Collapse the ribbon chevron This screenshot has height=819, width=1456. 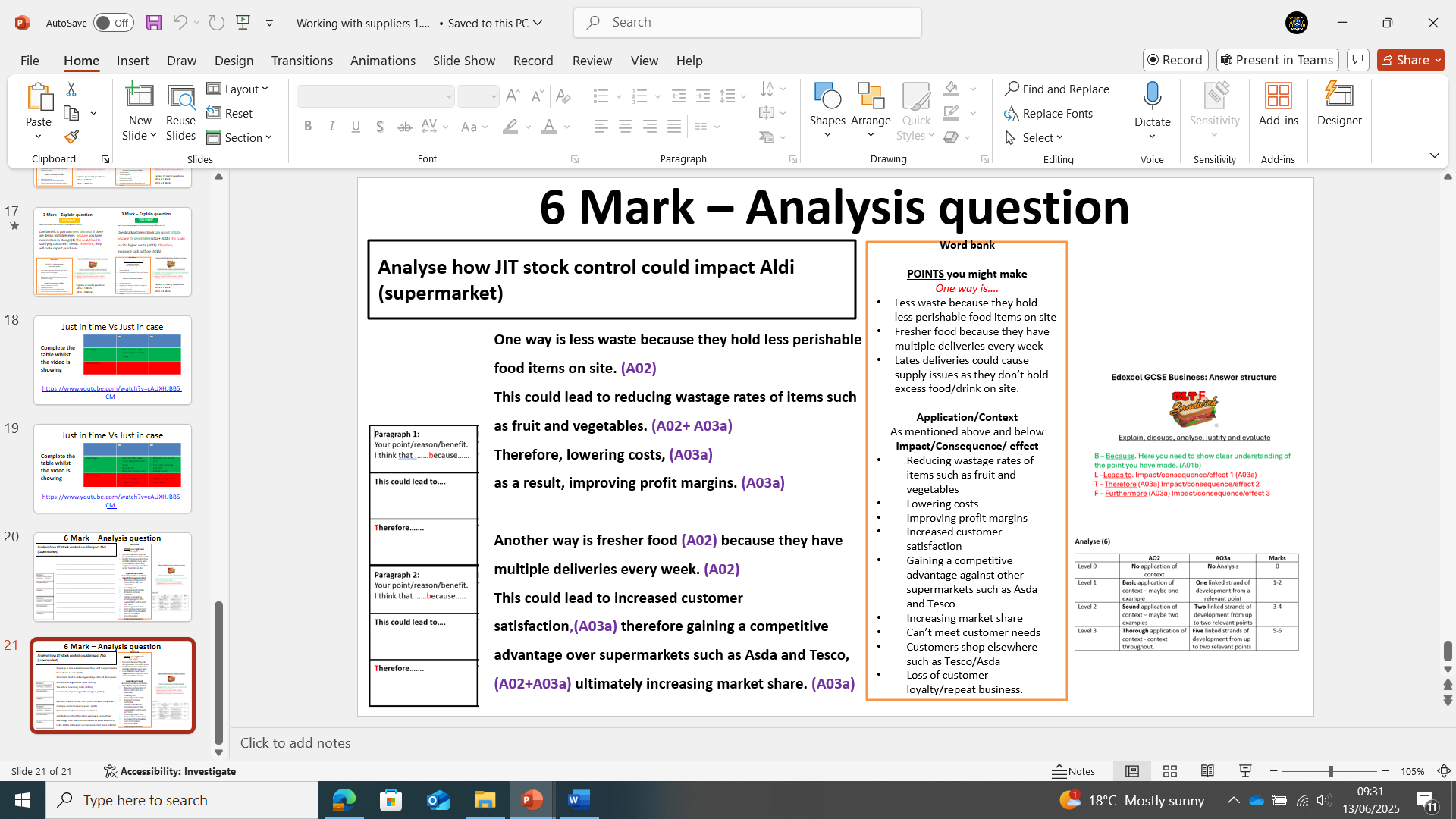coord(1434,155)
